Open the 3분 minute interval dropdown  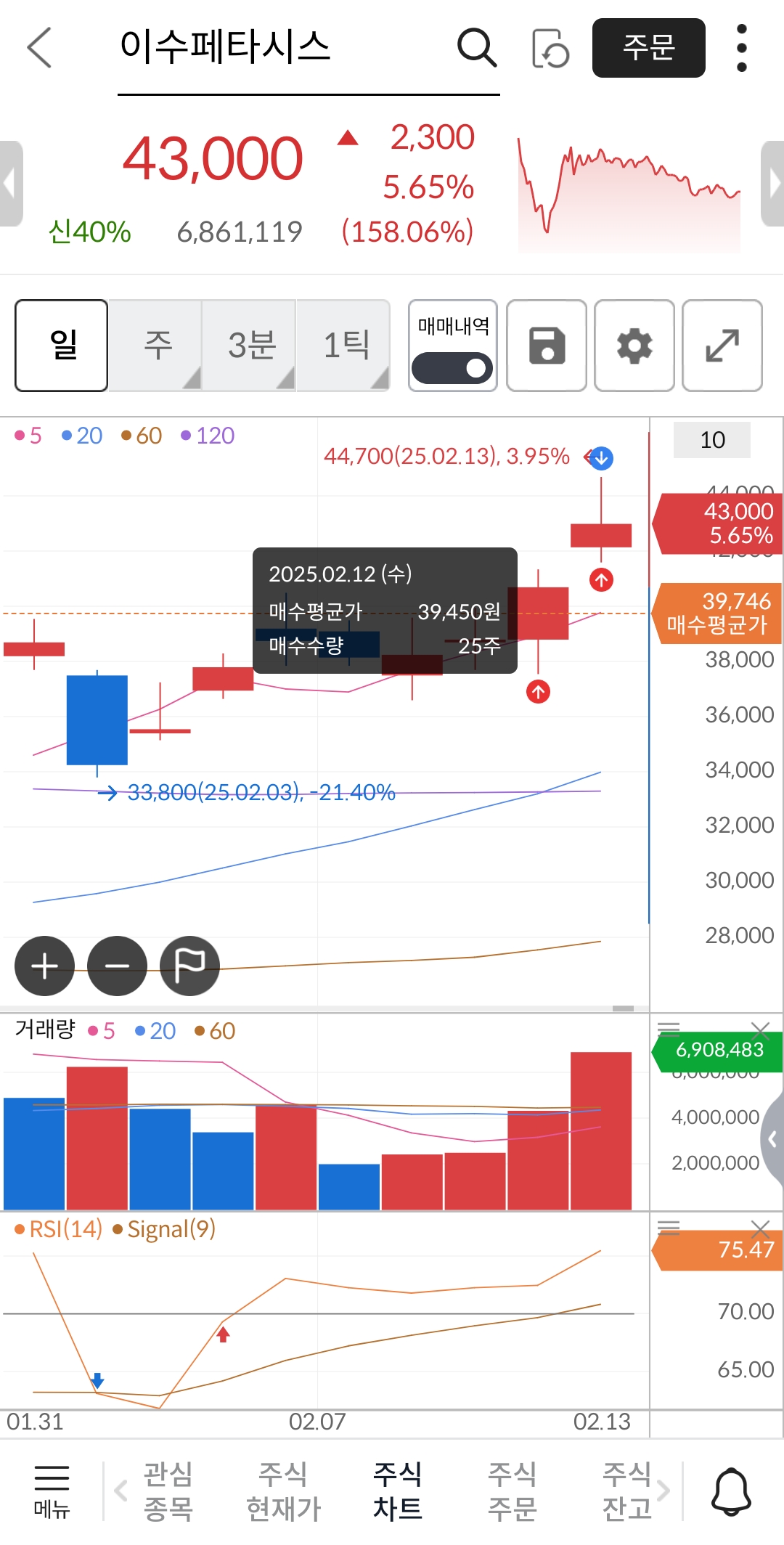[x=249, y=346]
